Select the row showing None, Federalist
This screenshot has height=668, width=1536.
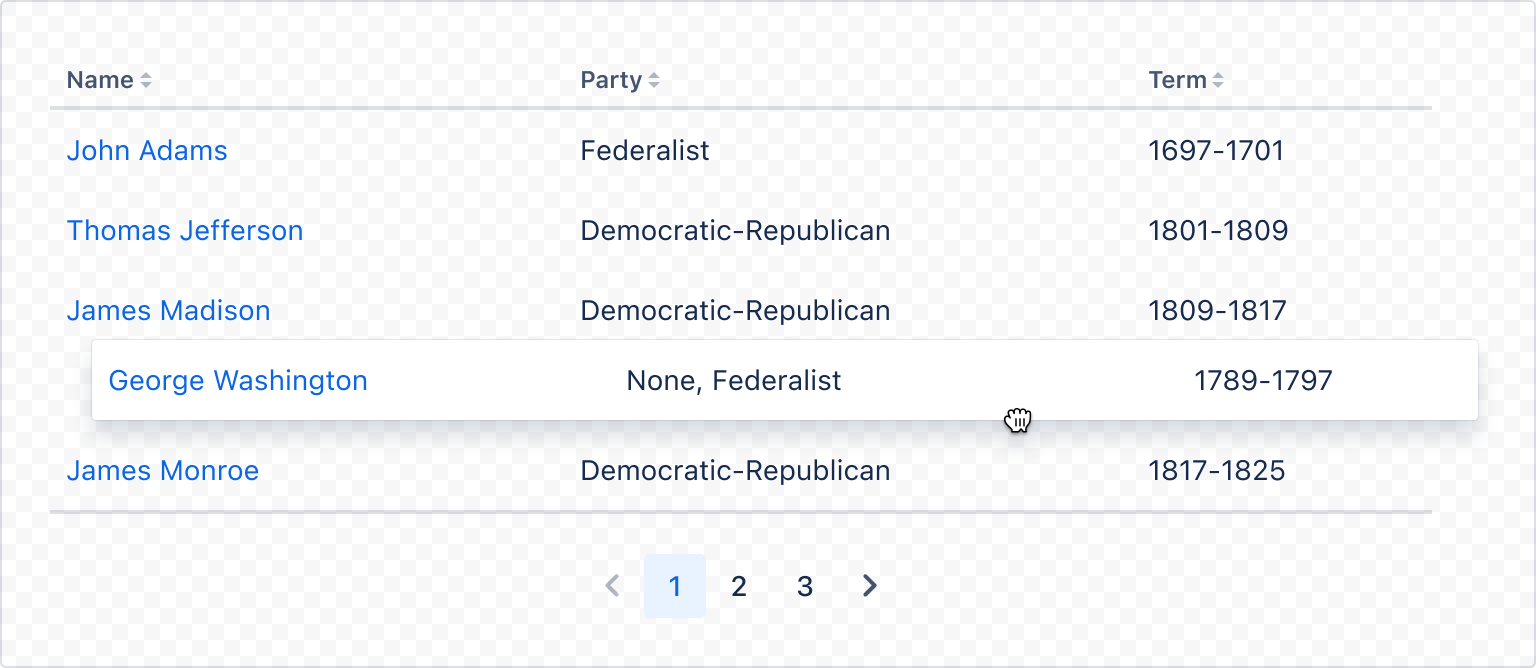733,380
